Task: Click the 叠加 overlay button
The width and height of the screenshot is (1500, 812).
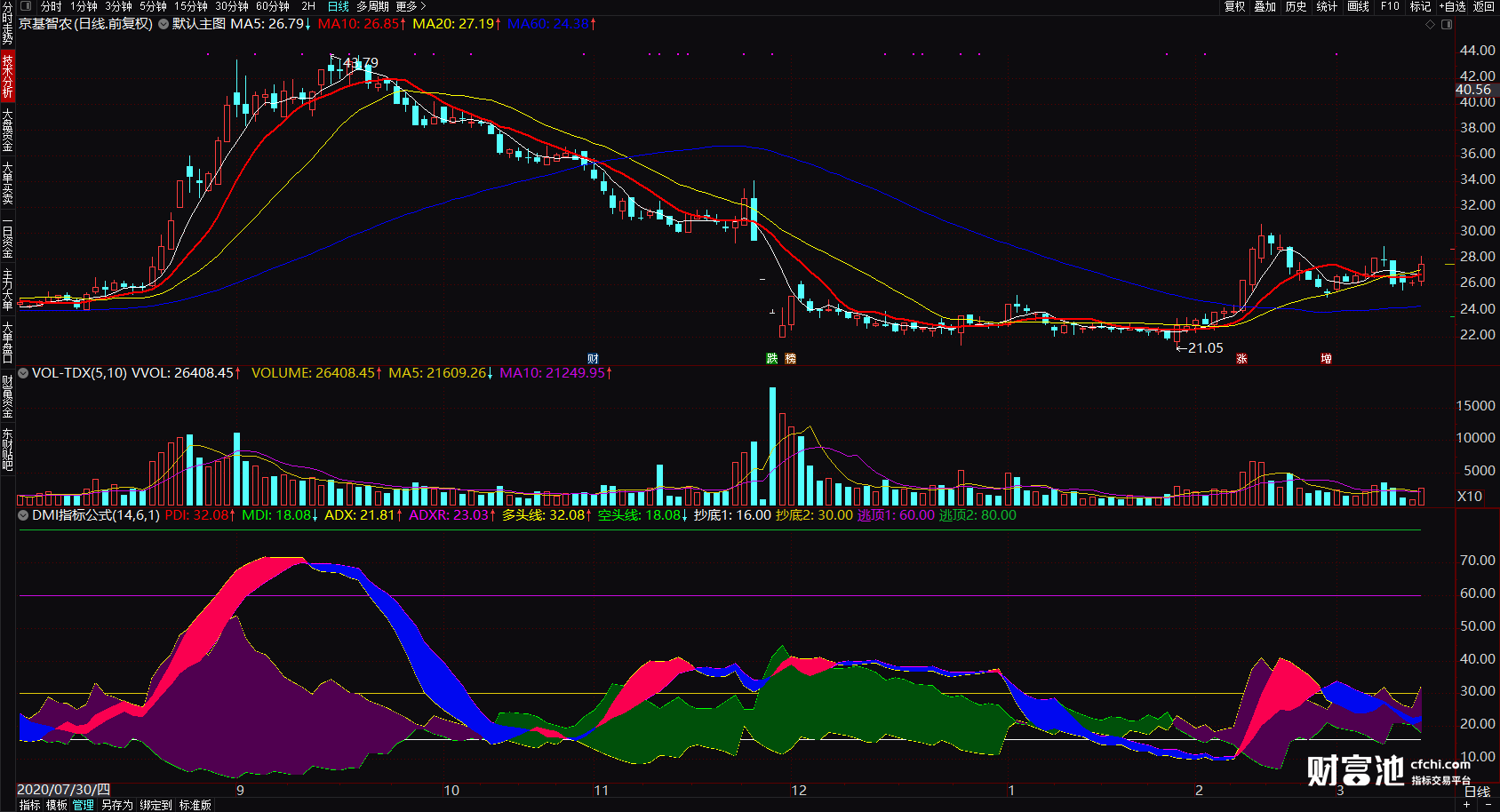Action: (x=1265, y=6)
